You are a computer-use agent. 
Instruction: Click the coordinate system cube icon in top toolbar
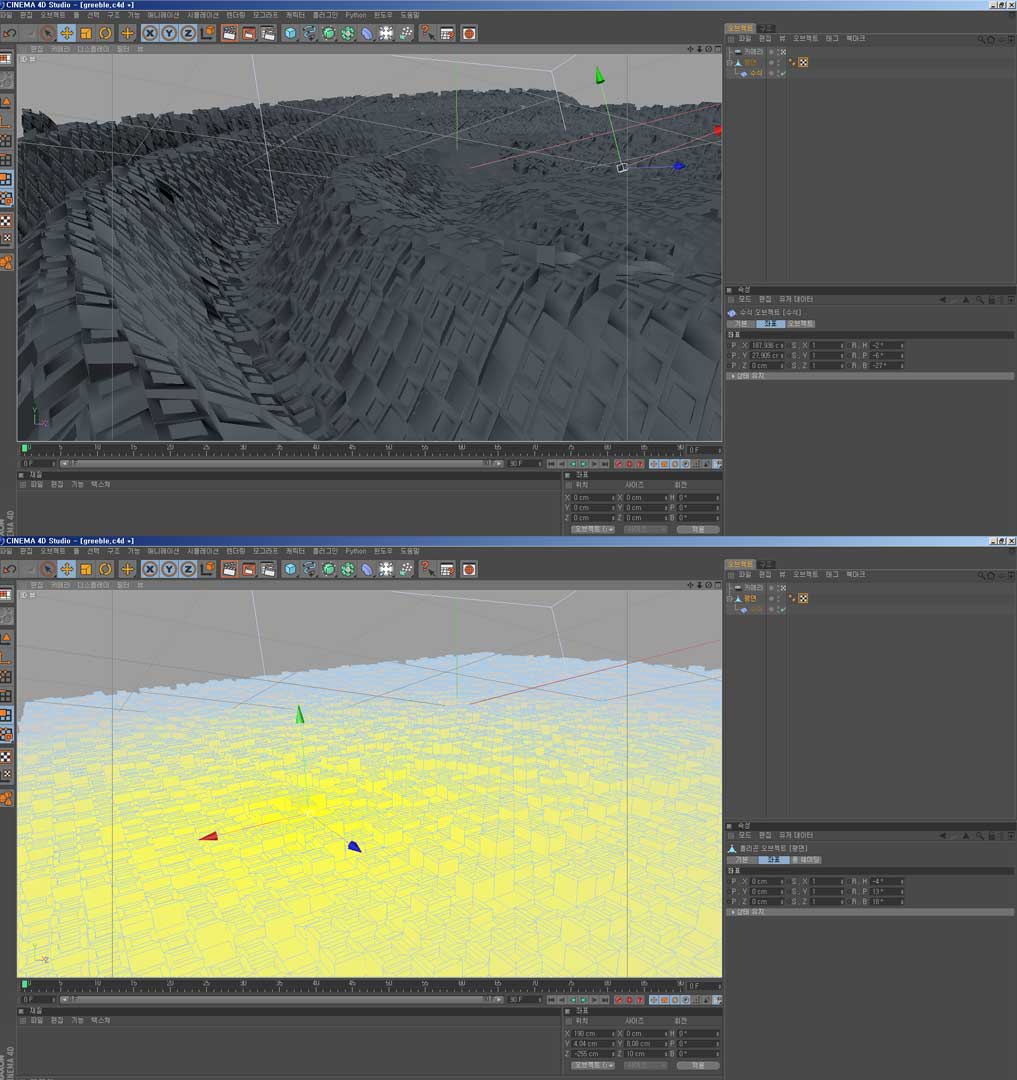click(x=207, y=33)
